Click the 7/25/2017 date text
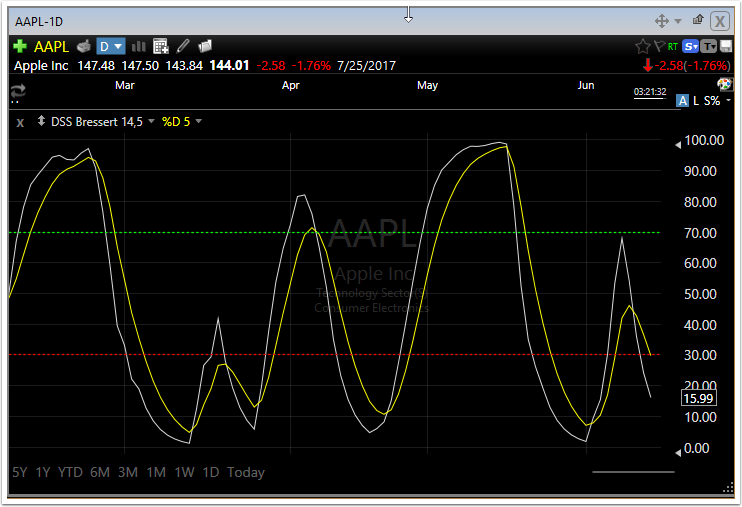This screenshot has width=742, height=507. click(x=366, y=65)
